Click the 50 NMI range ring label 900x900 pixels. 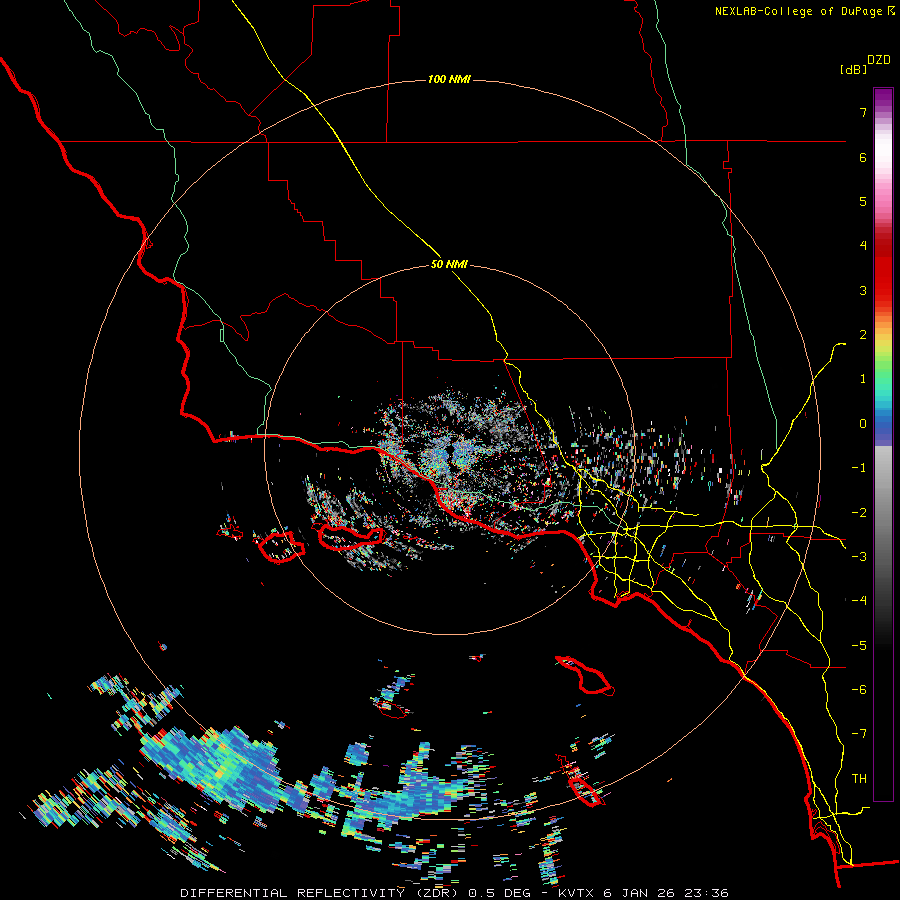pos(449,265)
